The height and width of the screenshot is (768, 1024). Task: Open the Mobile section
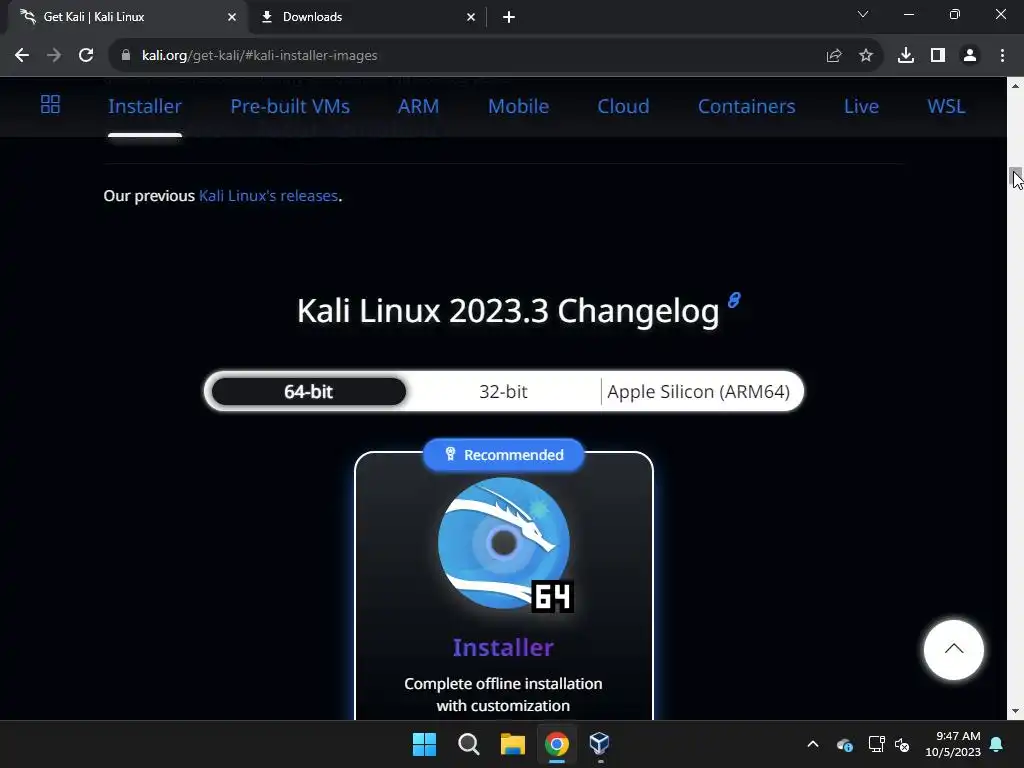519,106
